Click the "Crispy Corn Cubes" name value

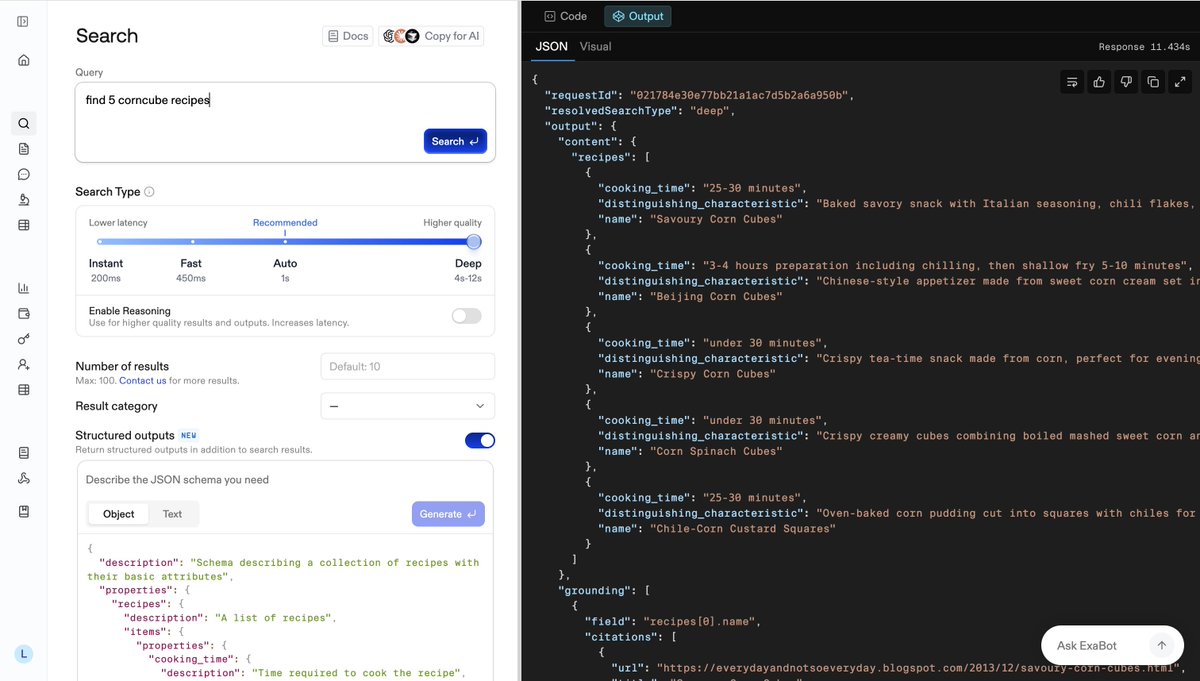click(x=713, y=374)
